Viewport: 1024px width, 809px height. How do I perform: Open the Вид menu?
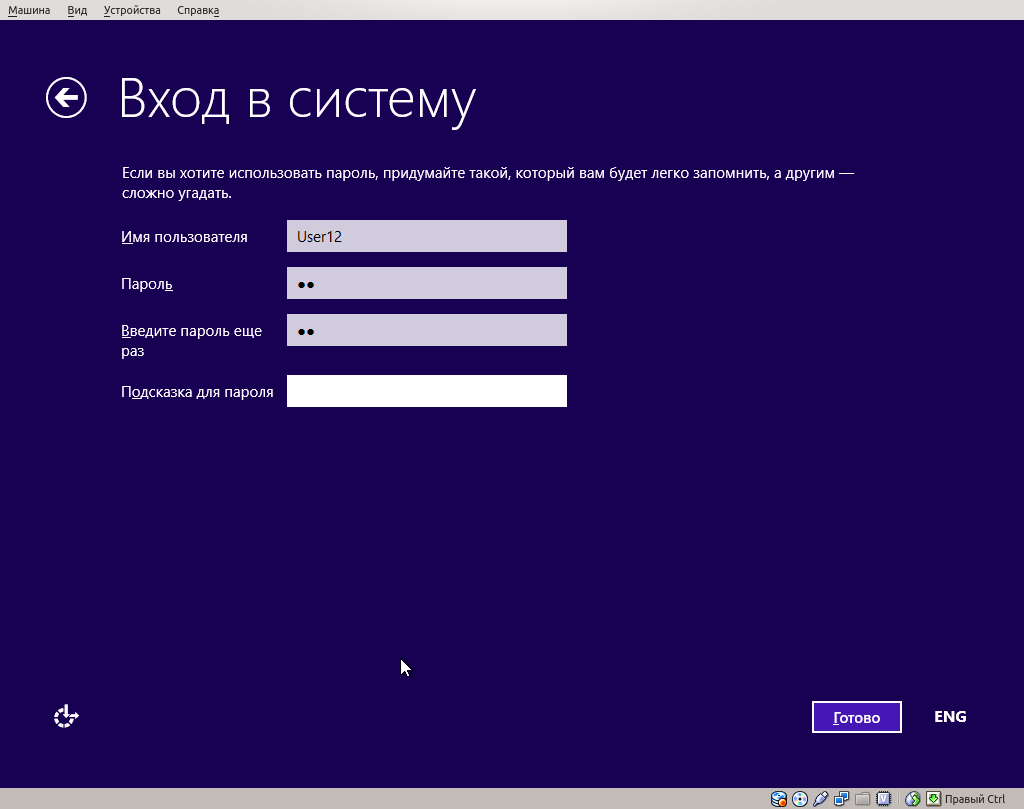[x=76, y=9]
